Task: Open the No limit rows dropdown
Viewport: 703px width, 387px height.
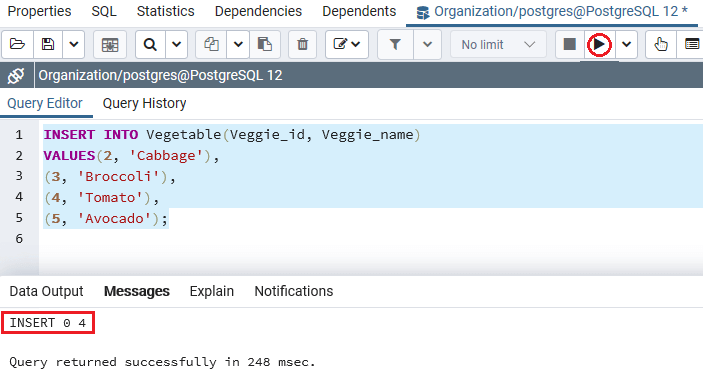Action: (498, 44)
